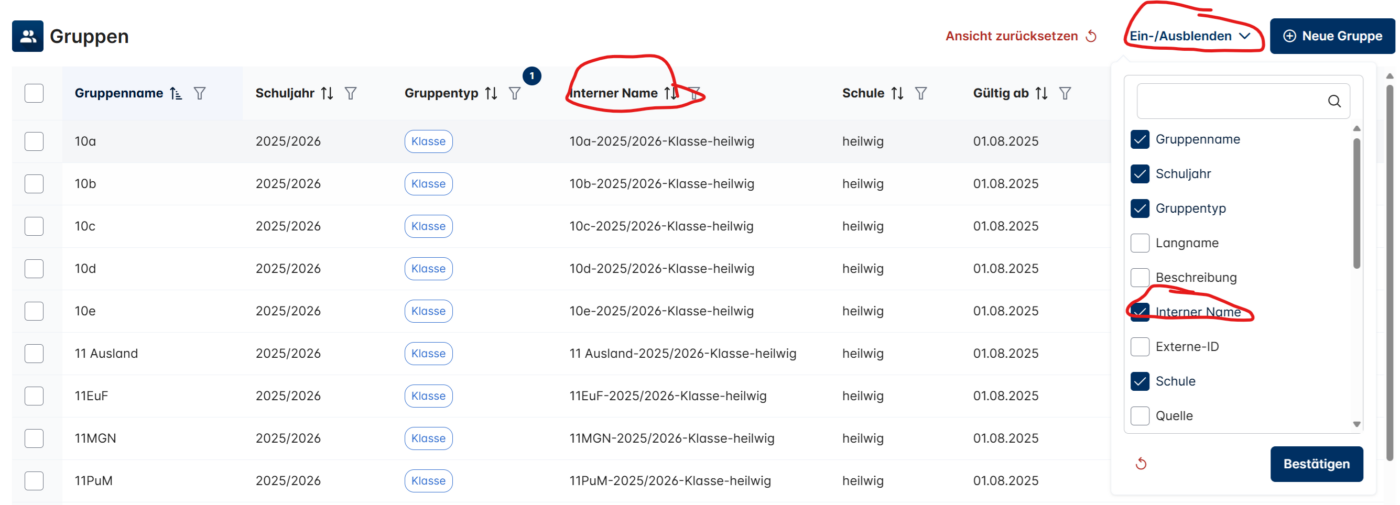The height and width of the screenshot is (505, 1400).
Task: Sort the Gruppentyp column via its arrows
Action: point(491,93)
